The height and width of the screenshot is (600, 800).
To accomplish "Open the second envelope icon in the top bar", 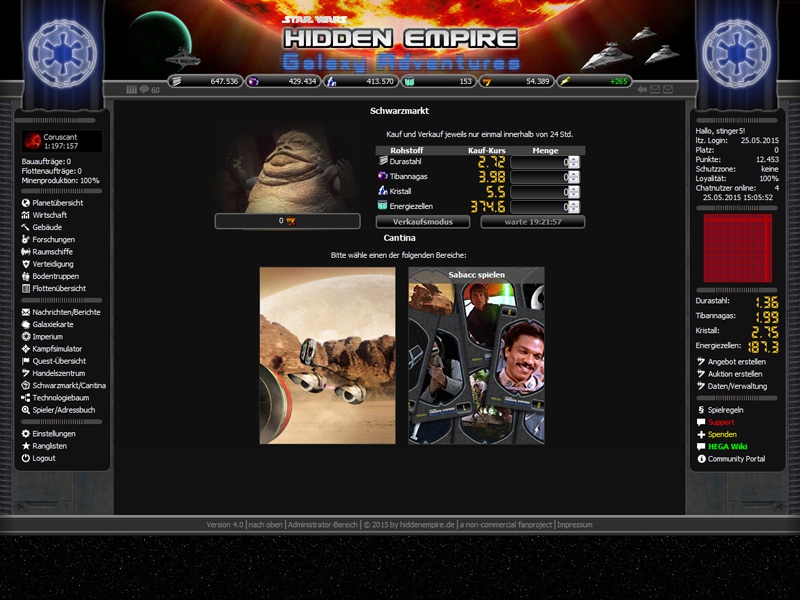I will pyautogui.click(x=668, y=89).
